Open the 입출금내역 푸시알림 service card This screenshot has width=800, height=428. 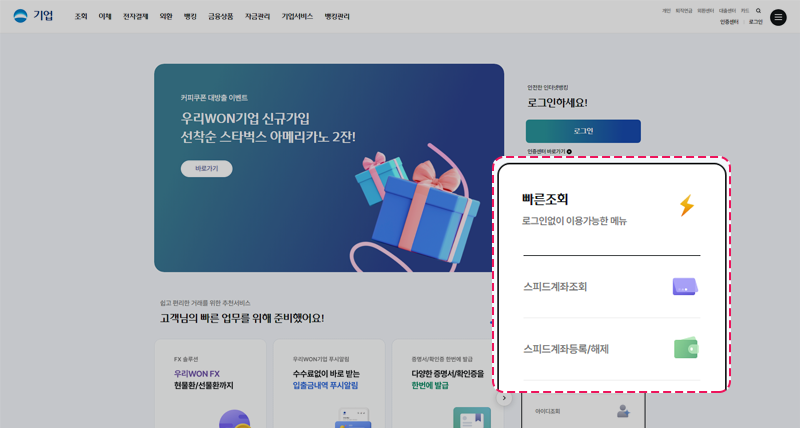tap(329, 384)
